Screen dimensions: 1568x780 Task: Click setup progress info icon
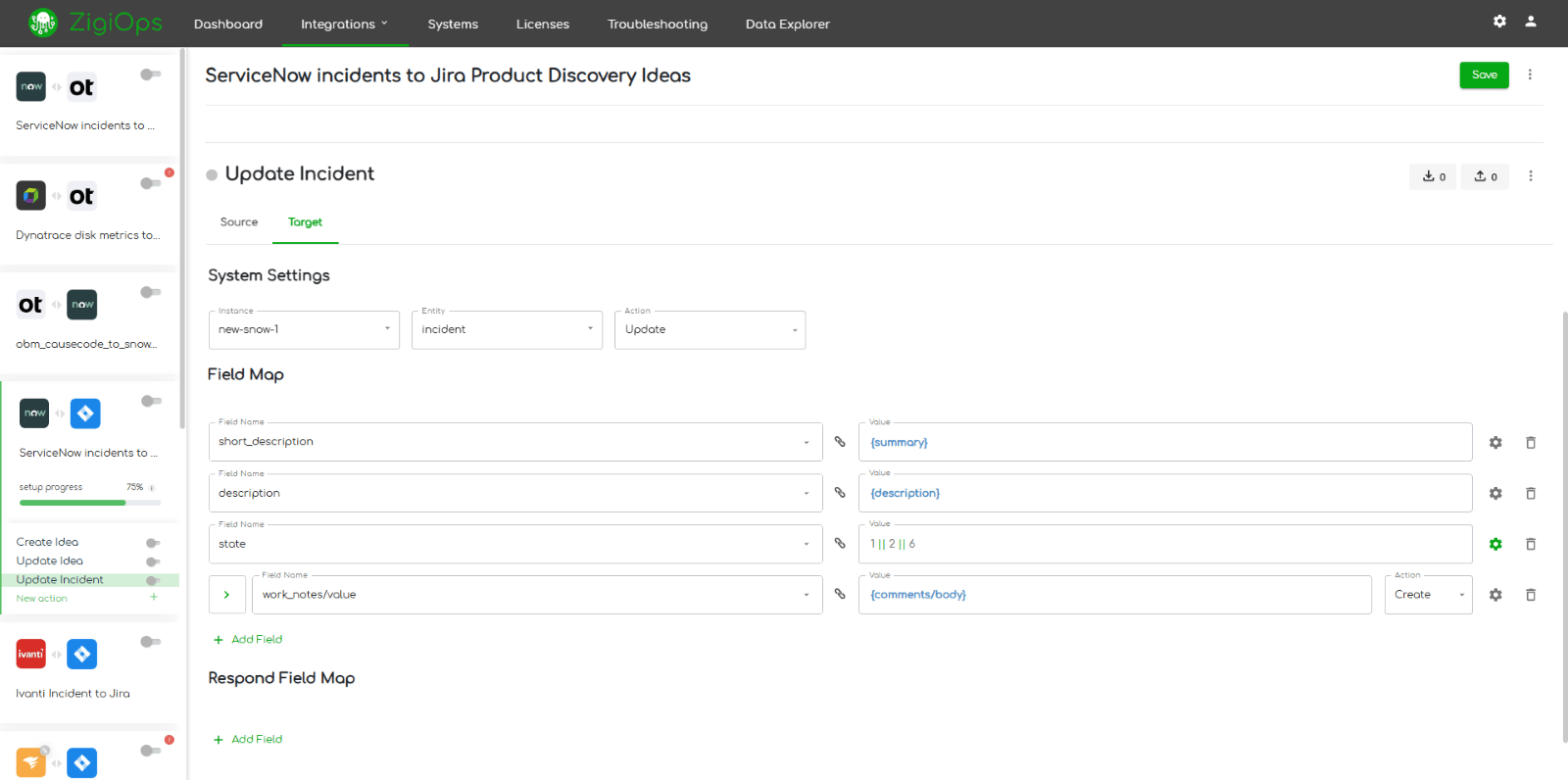[x=152, y=488]
